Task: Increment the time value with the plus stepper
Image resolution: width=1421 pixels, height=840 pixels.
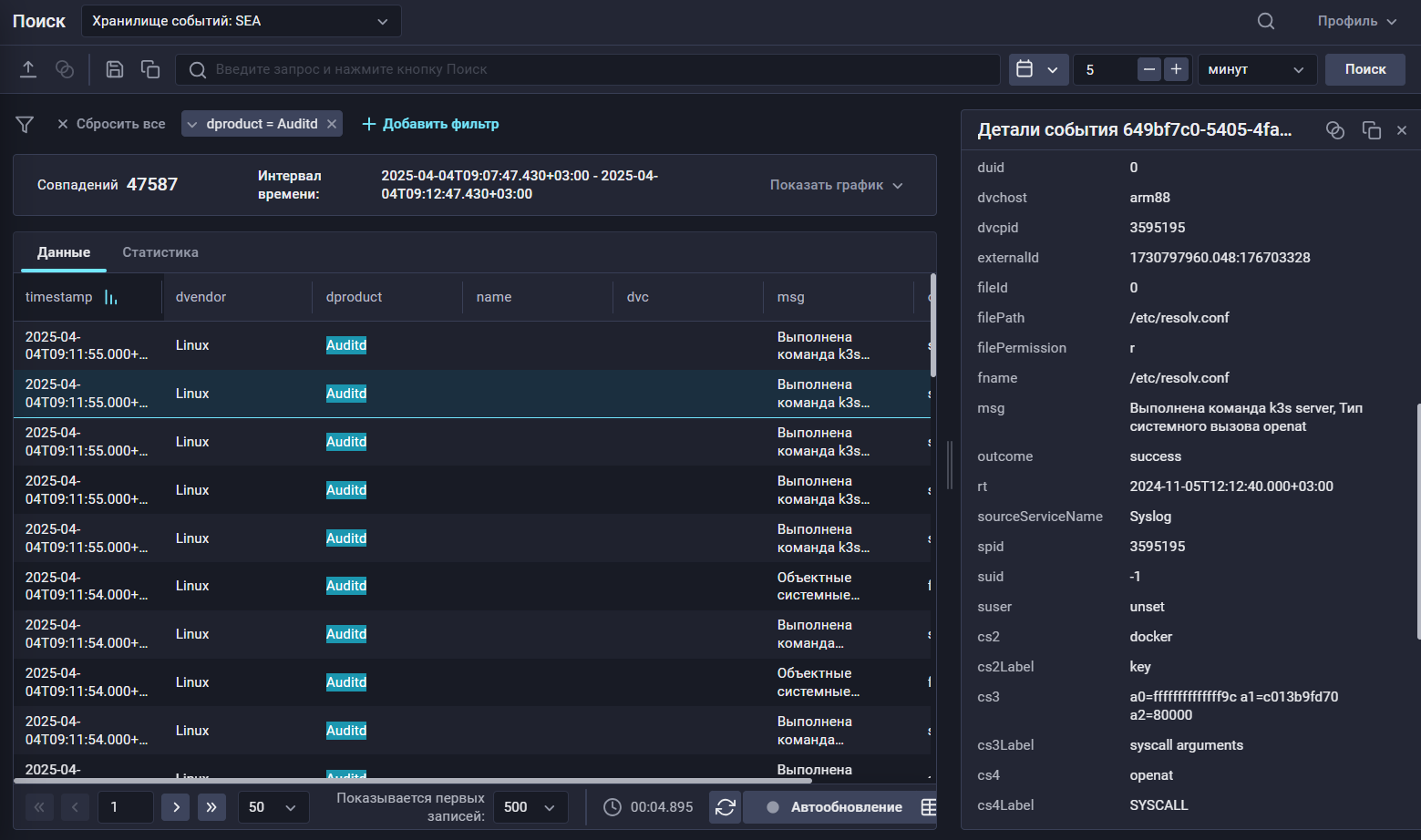Action: click(x=1176, y=68)
